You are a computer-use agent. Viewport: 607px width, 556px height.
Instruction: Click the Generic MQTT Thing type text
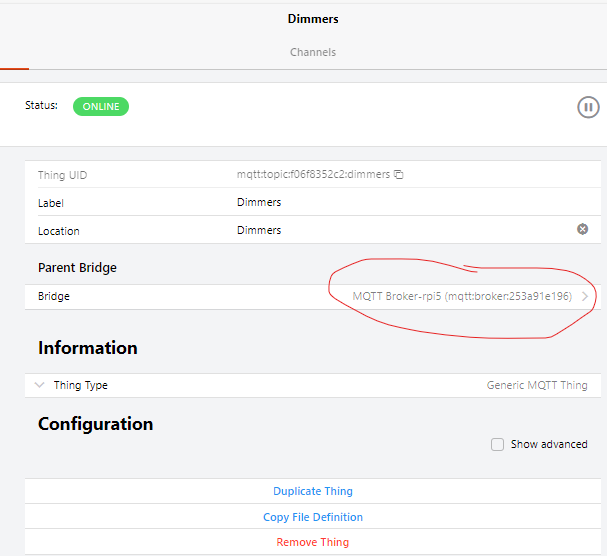(537, 385)
